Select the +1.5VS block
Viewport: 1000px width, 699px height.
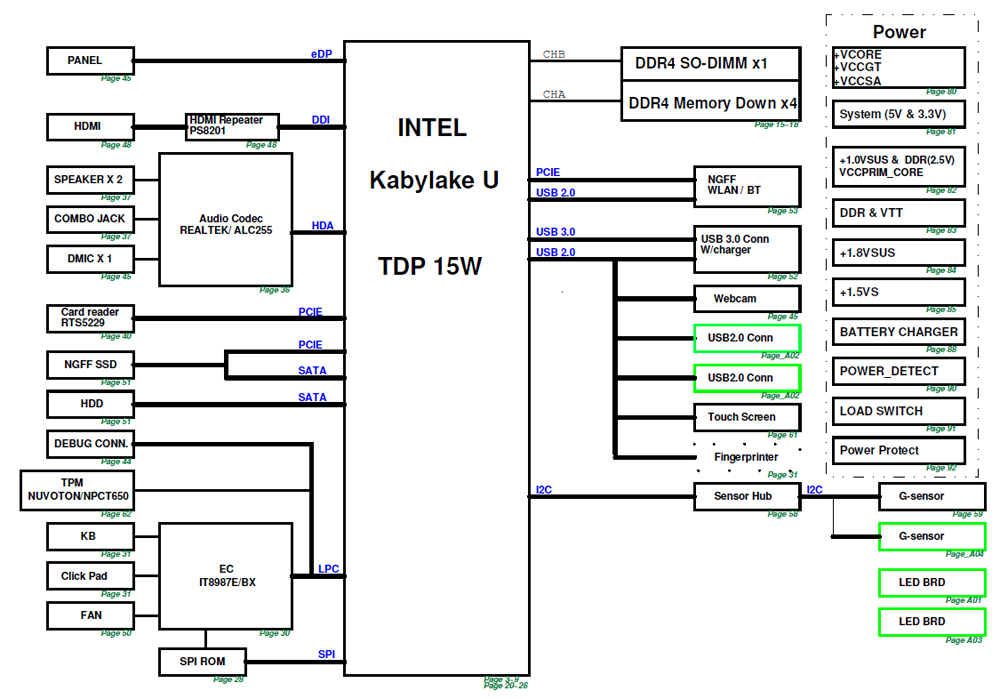(899, 292)
